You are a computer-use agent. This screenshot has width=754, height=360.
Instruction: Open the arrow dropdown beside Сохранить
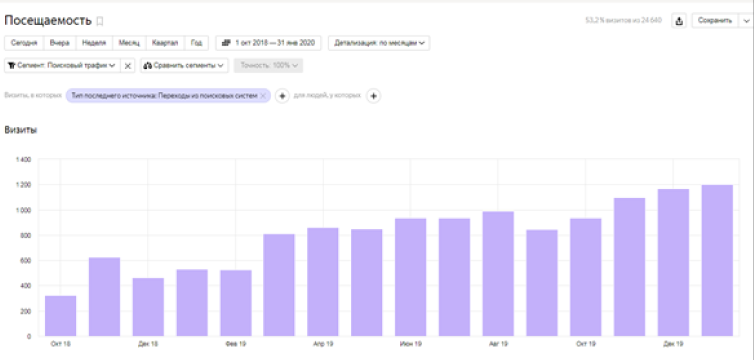tap(746, 21)
